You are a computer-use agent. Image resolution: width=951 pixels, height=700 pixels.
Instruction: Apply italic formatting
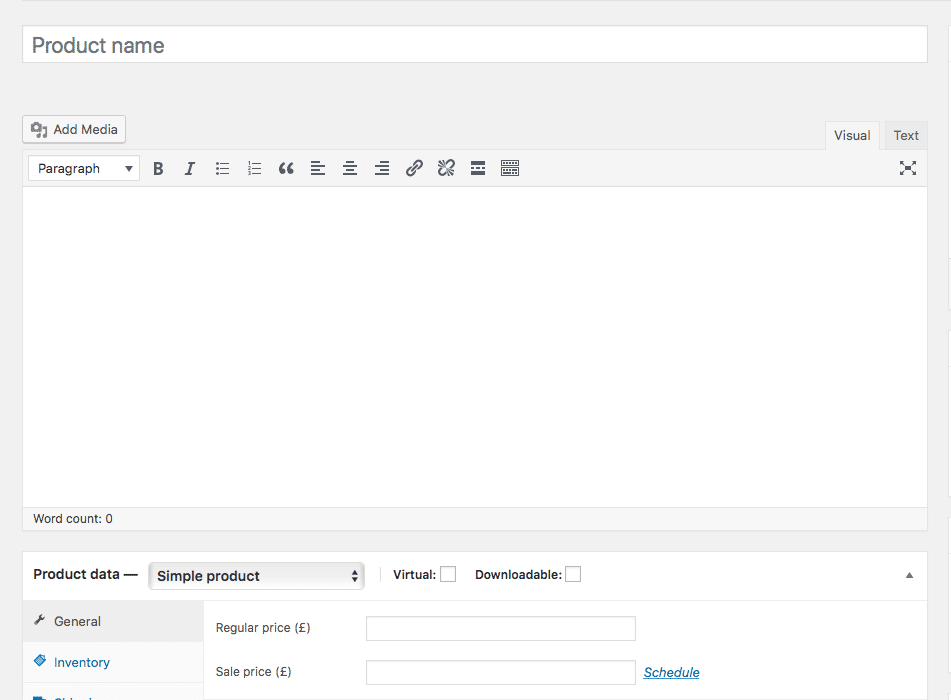coord(190,169)
